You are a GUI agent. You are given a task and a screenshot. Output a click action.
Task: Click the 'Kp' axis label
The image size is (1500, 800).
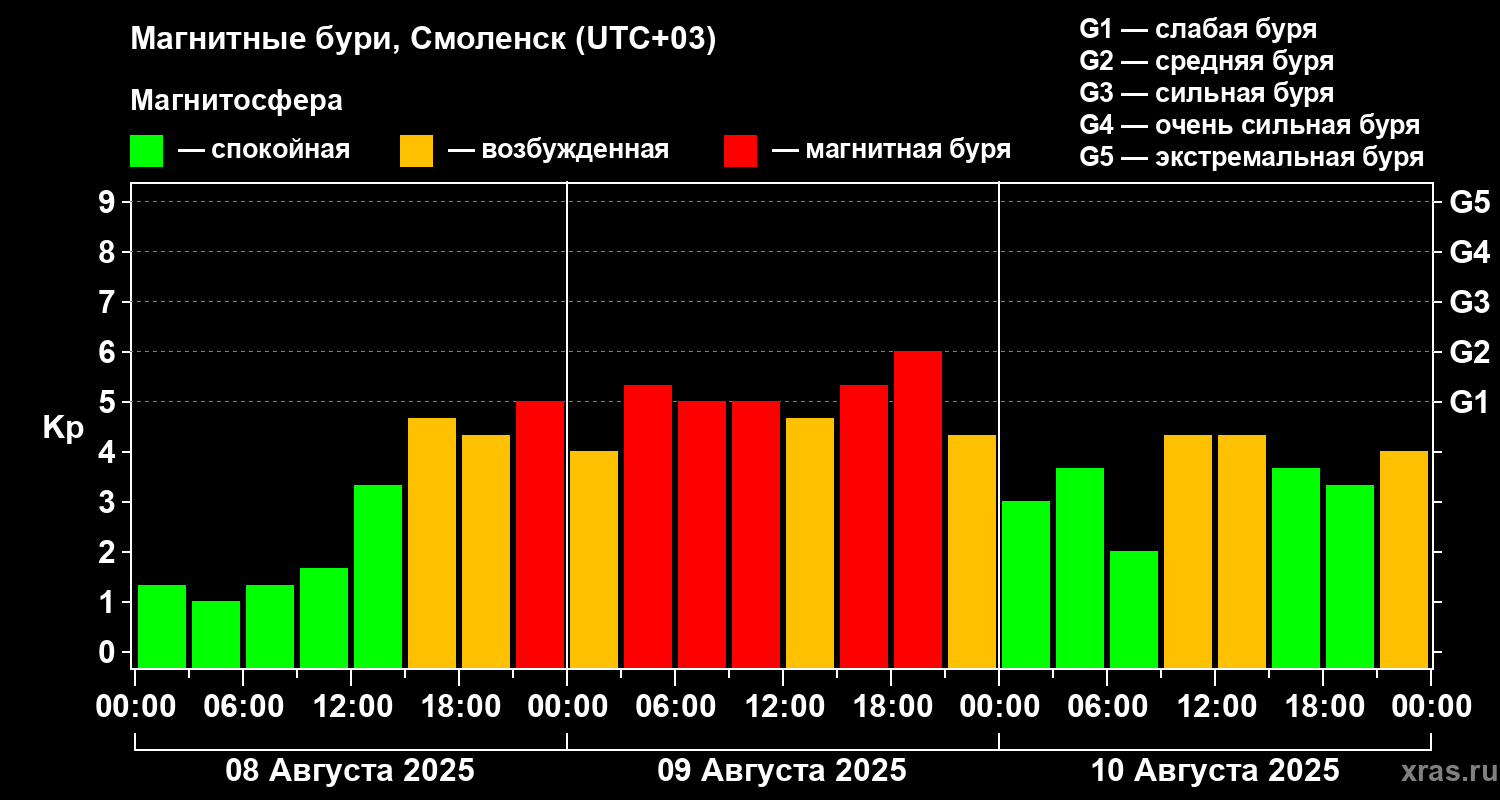point(63,427)
